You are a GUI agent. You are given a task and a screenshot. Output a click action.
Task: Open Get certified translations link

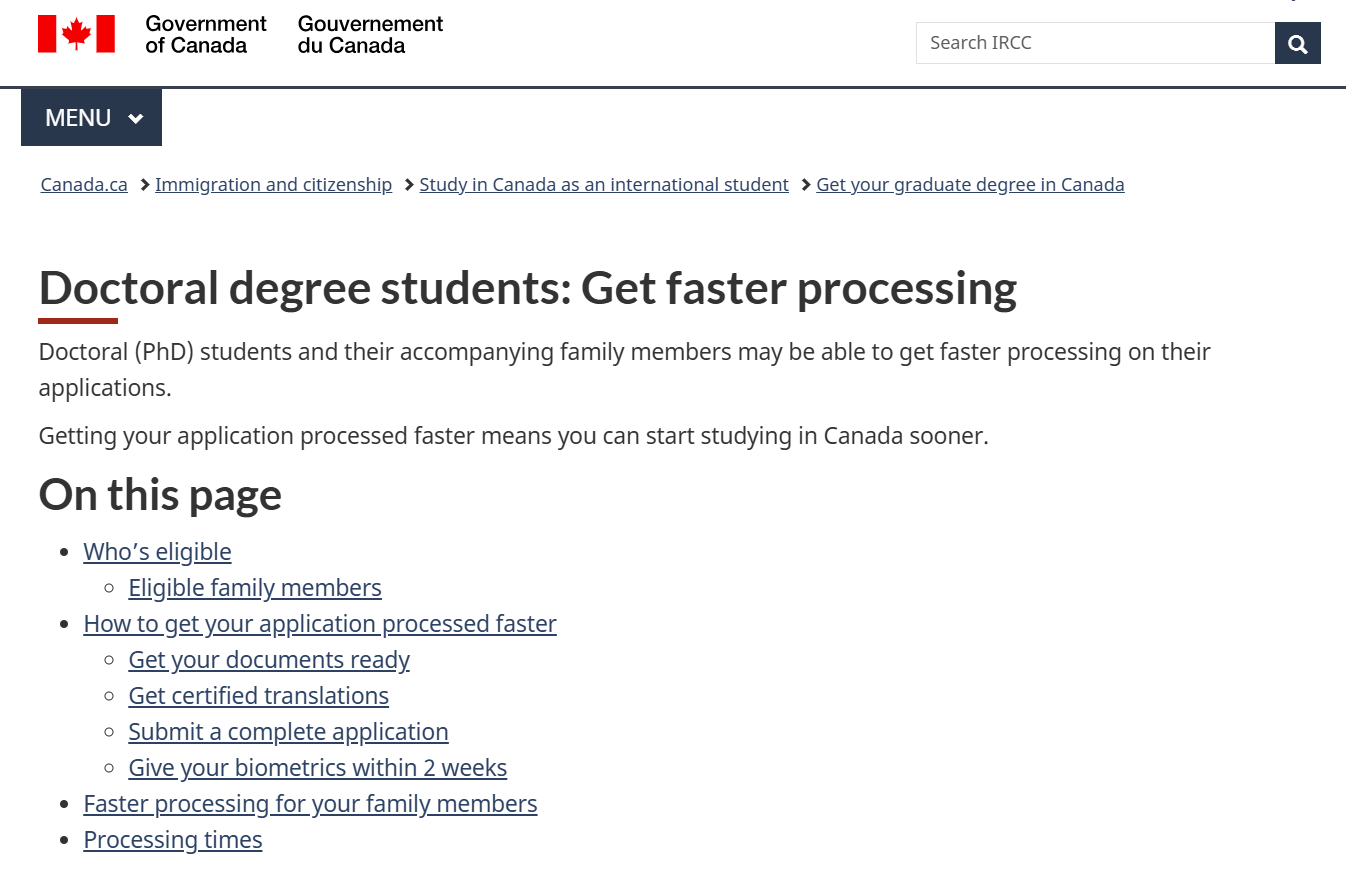[258, 696]
